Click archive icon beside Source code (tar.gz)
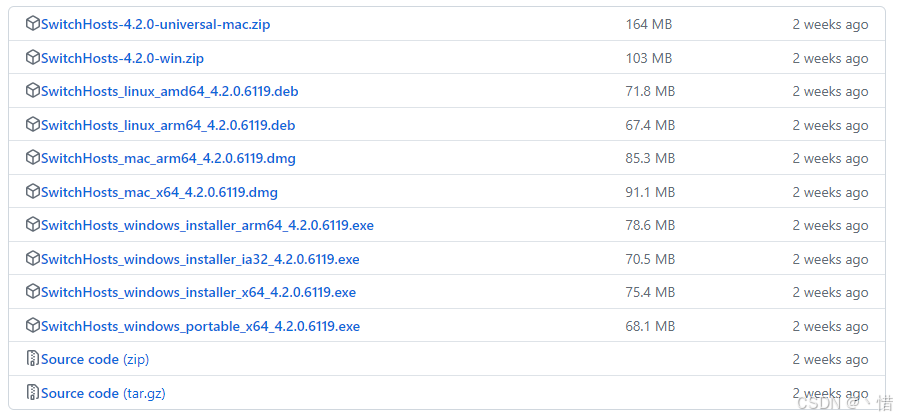 [33, 393]
